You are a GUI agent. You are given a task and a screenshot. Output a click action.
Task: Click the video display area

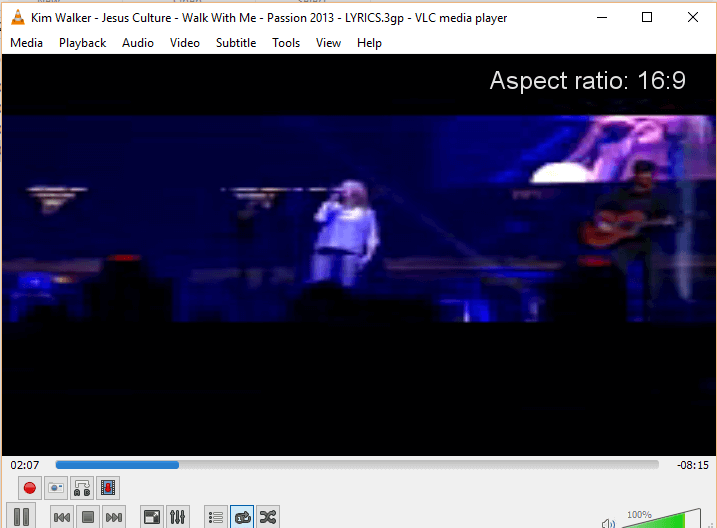(x=358, y=255)
